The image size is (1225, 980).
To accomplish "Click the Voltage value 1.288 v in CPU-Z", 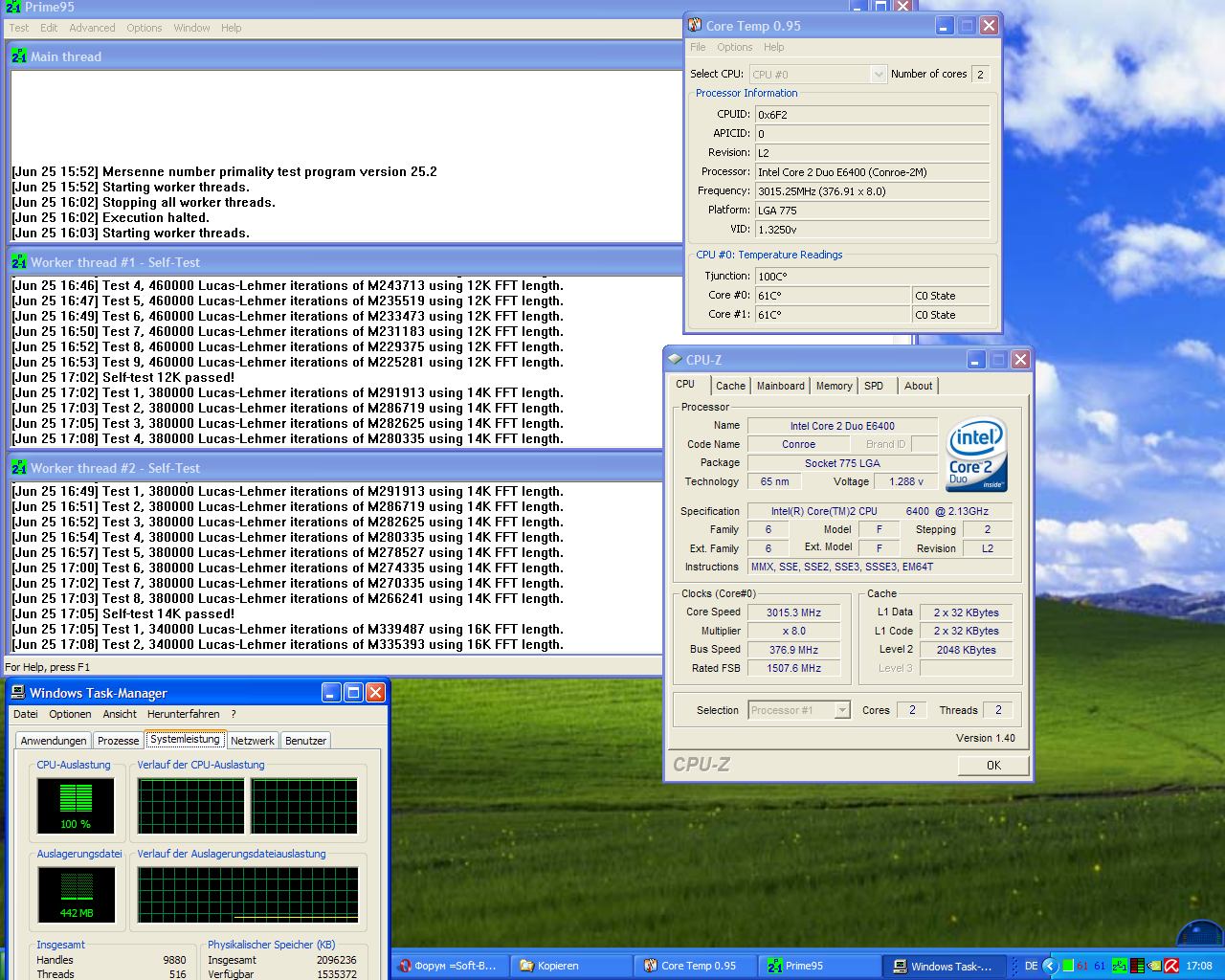I will click(906, 481).
